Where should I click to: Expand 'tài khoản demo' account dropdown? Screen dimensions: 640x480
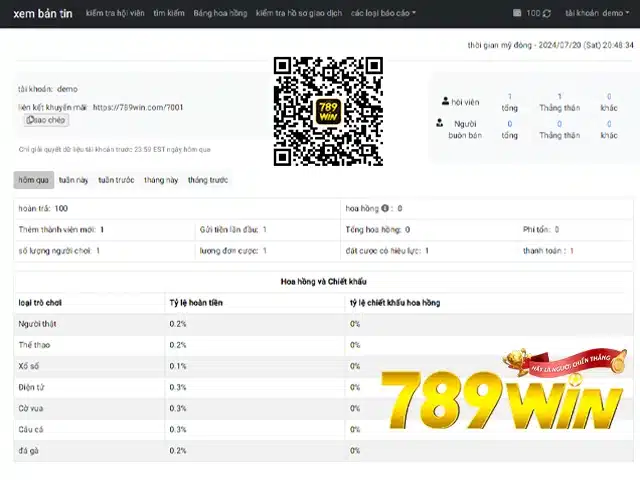(597, 13)
